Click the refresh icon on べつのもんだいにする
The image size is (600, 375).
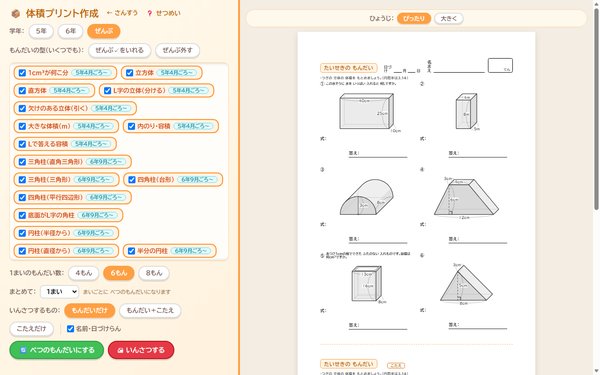point(23,350)
